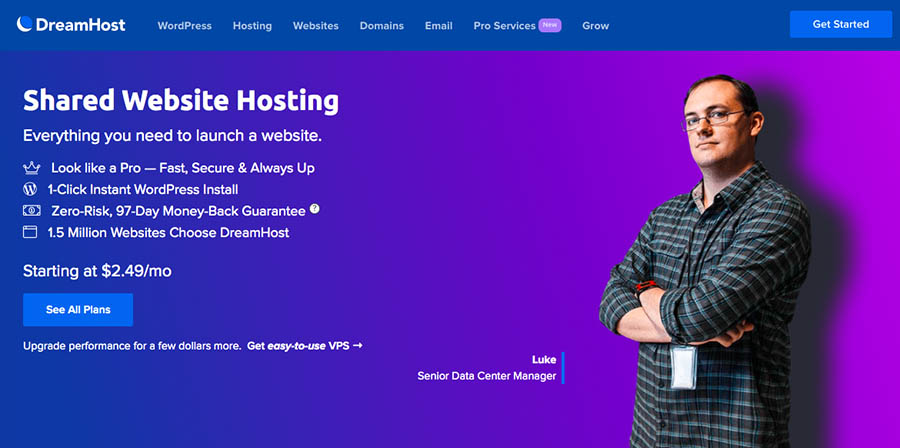
Task: Click the New badge beside Pro Services
Action: click(x=550, y=25)
